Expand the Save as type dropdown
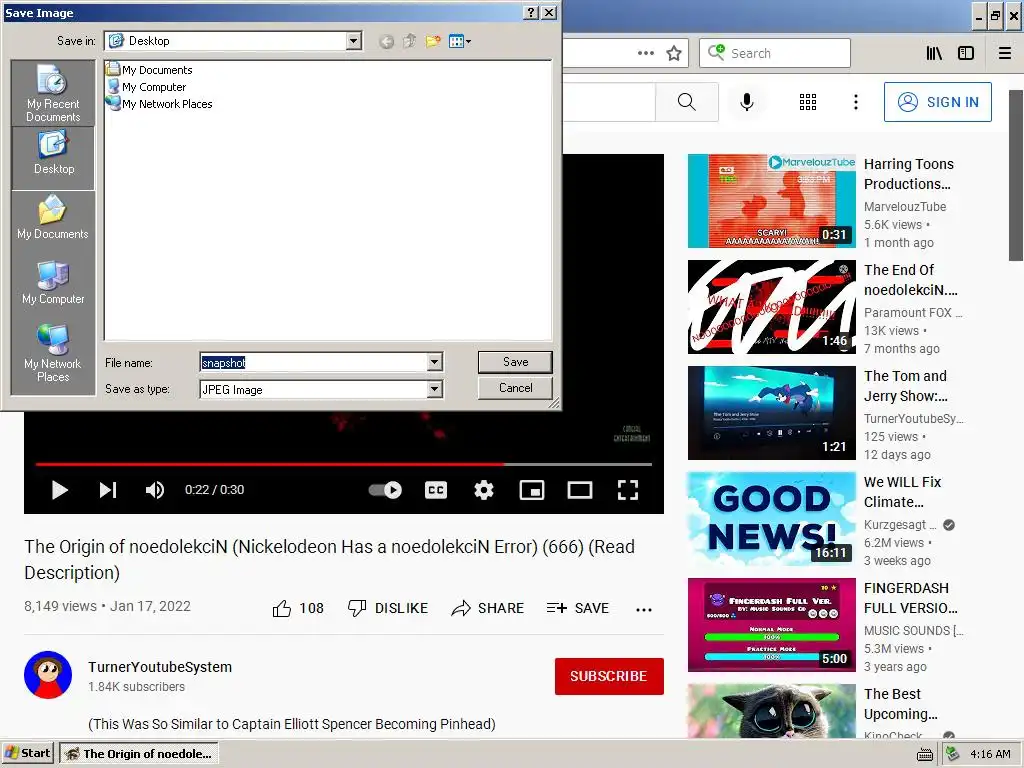Viewport: 1024px width, 768px height. [x=434, y=389]
